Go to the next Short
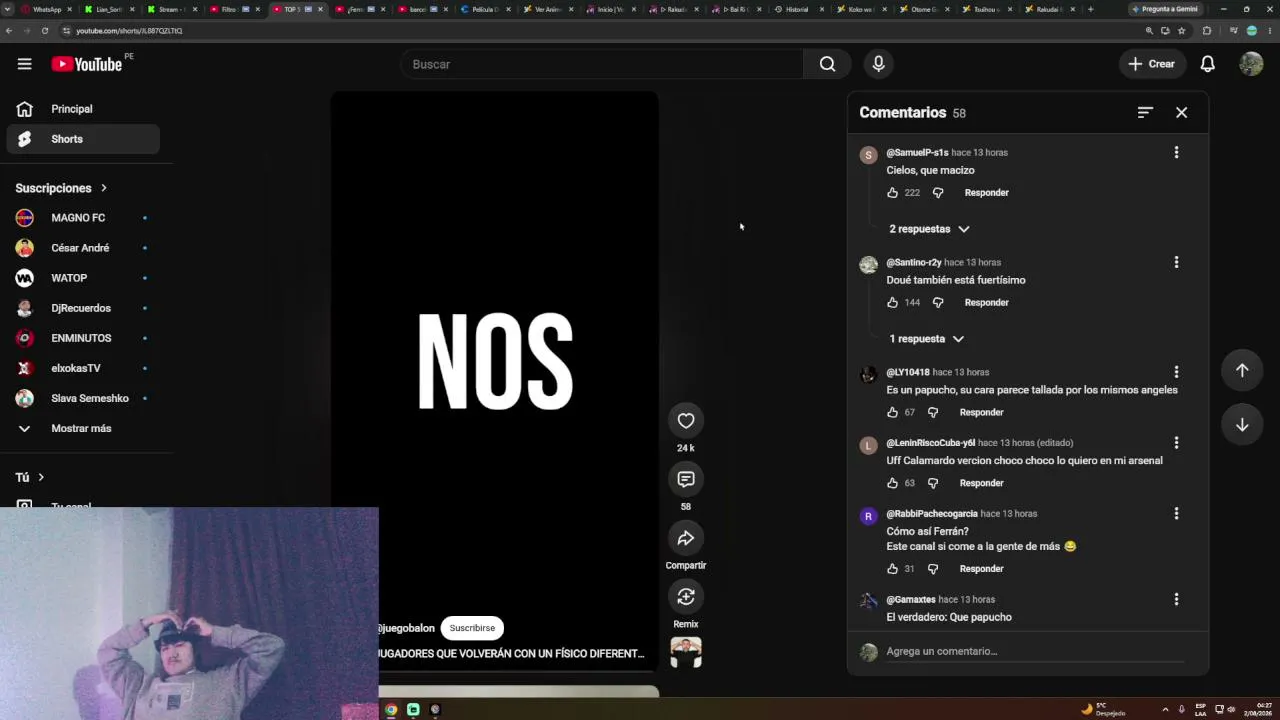The width and height of the screenshot is (1280, 720). click(x=1242, y=424)
